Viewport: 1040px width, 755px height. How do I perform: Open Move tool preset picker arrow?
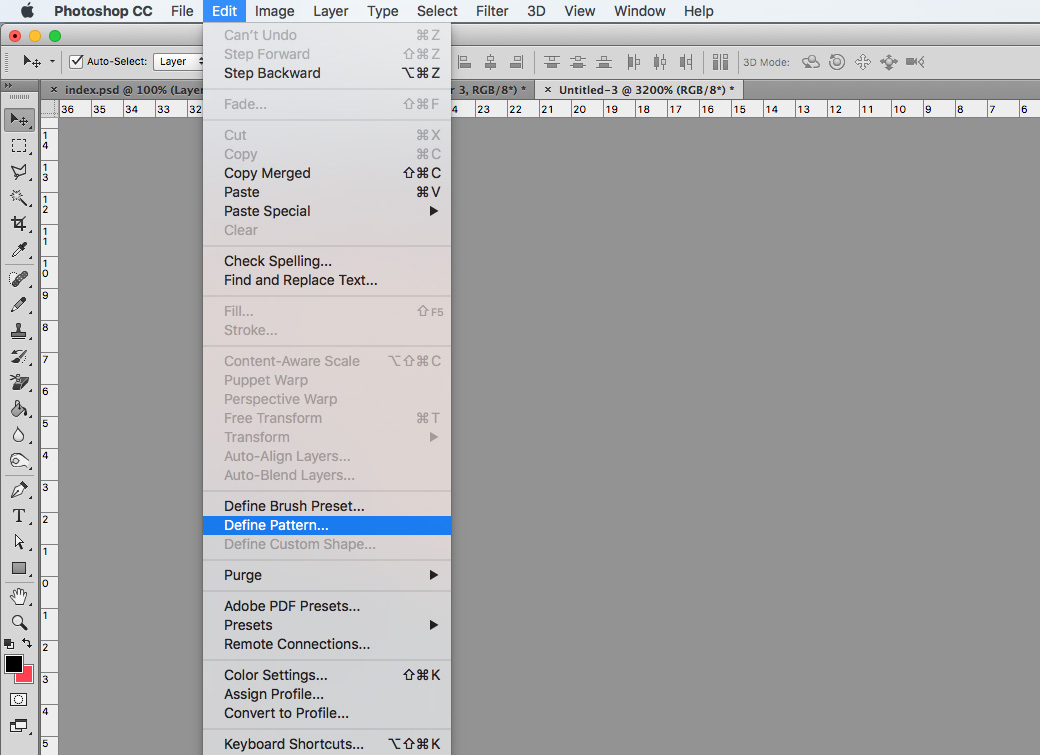click(x=52, y=62)
